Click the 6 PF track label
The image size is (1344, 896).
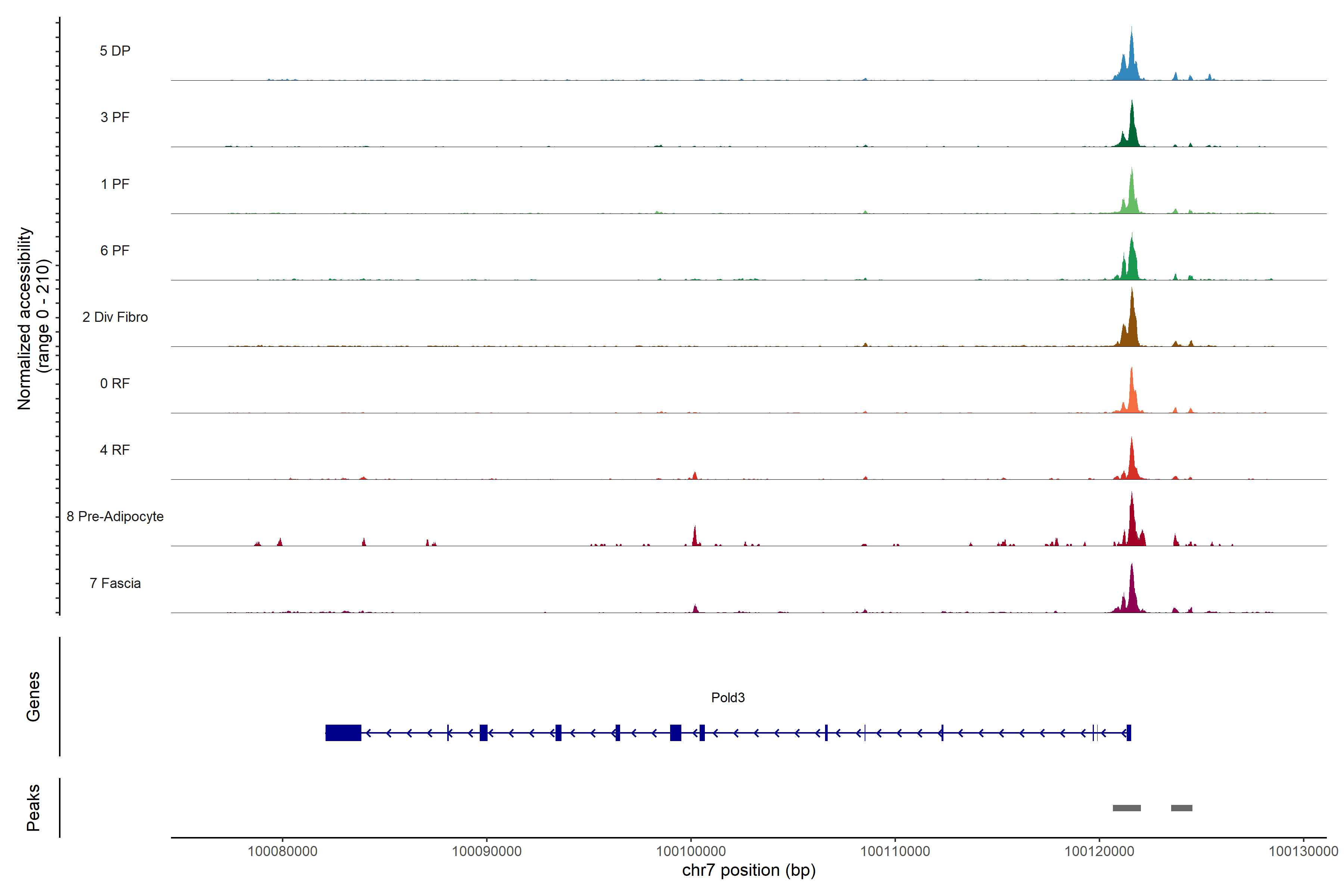point(115,250)
